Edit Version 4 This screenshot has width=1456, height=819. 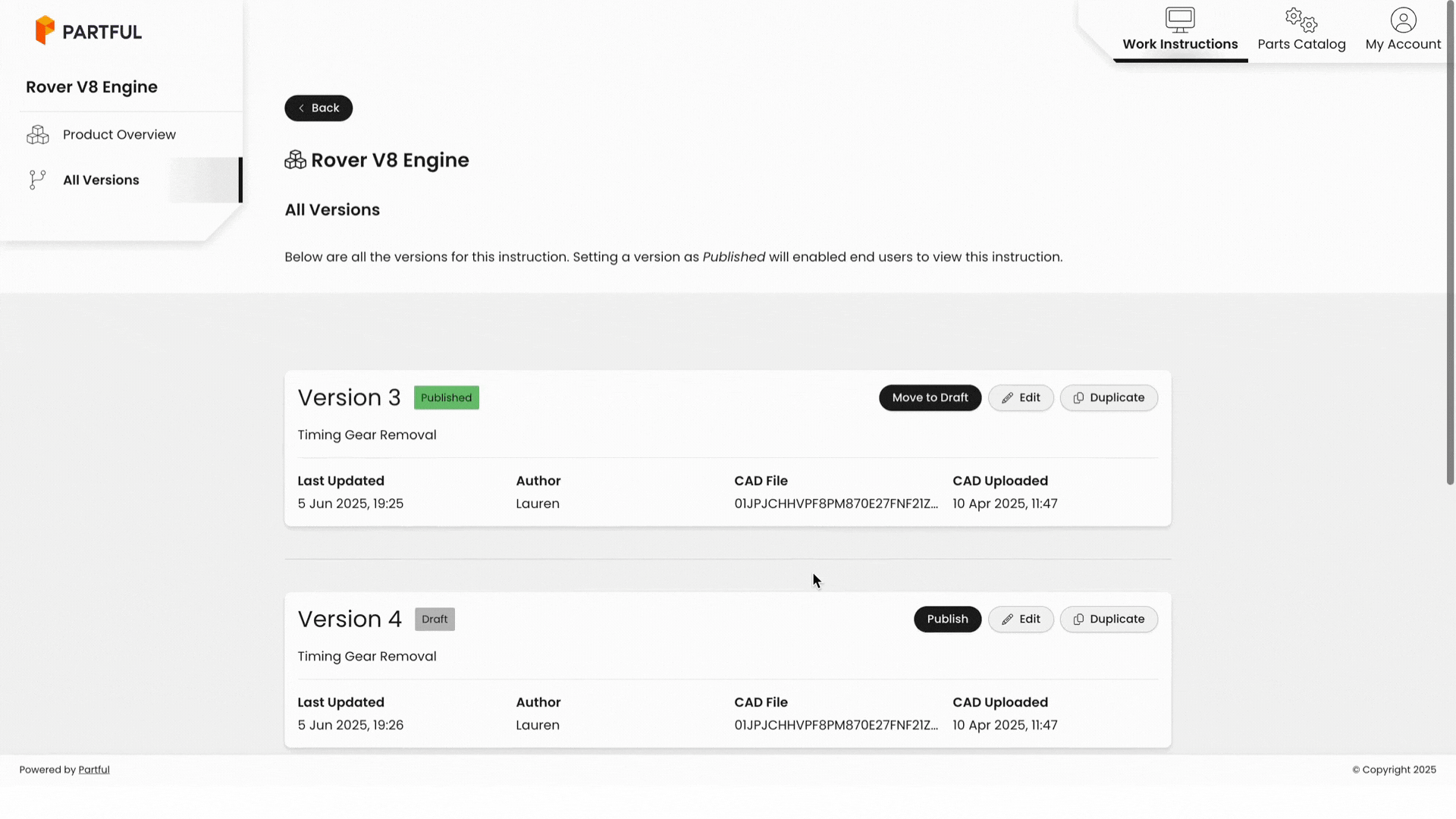pos(1021,619)
